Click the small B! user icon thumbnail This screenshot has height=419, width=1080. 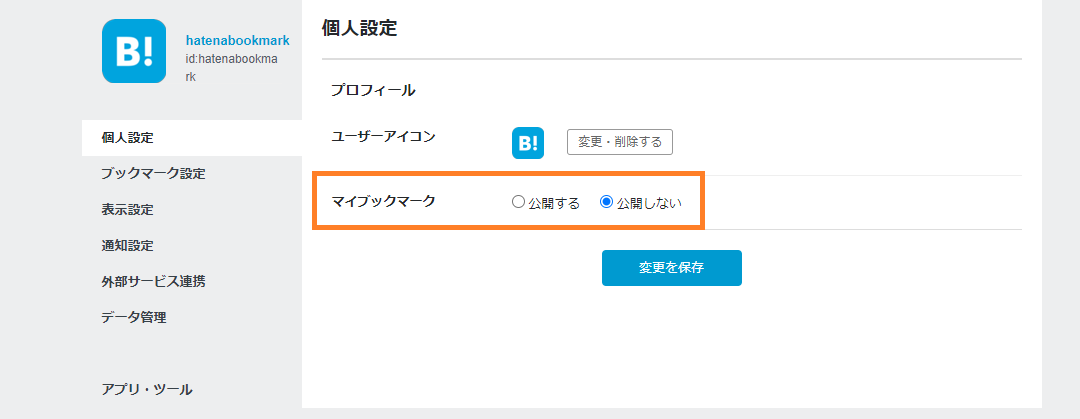point(528,143)
